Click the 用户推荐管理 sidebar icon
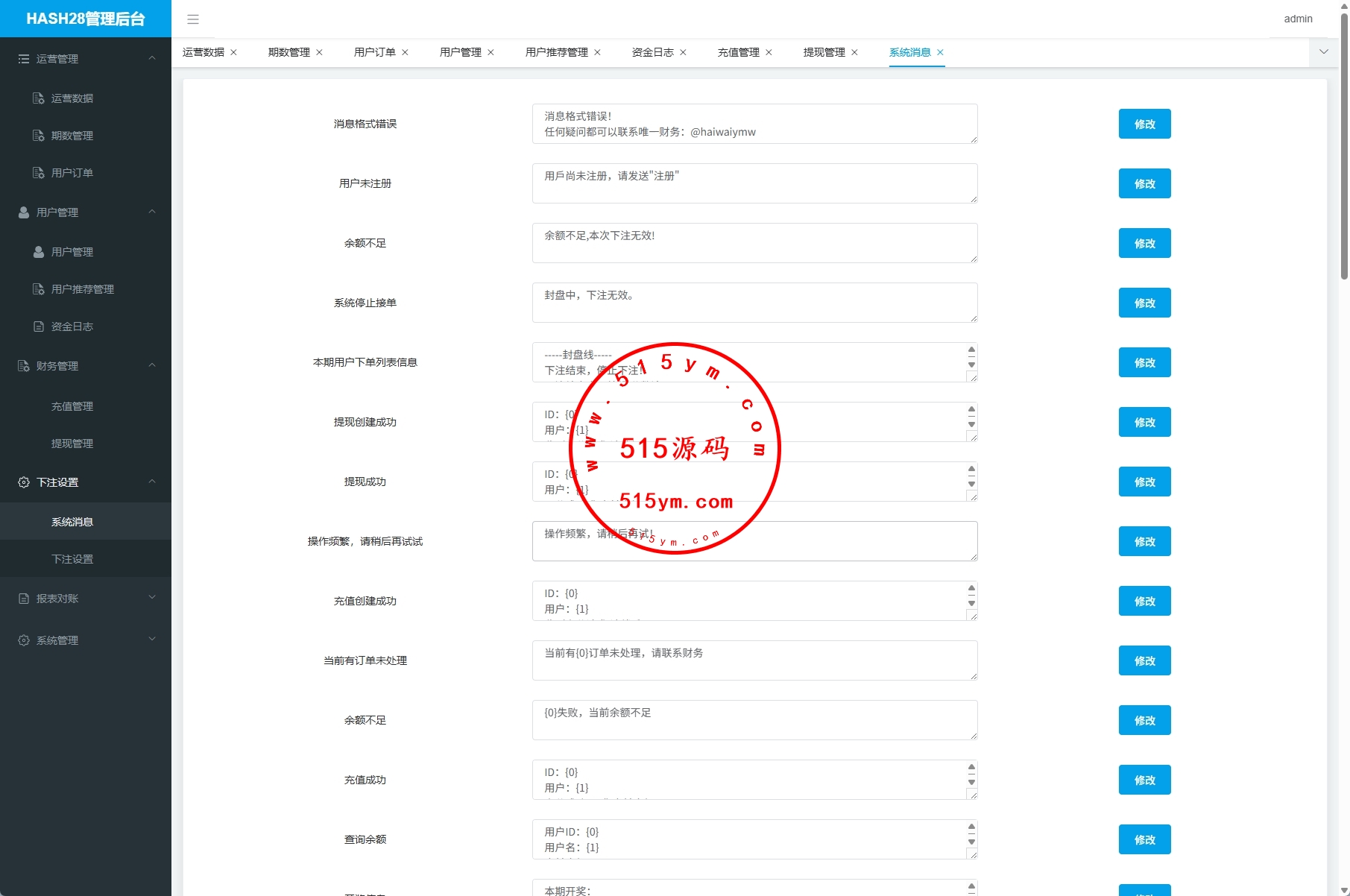The width and height of the screenshot is (1350, 896). (39, 289)
